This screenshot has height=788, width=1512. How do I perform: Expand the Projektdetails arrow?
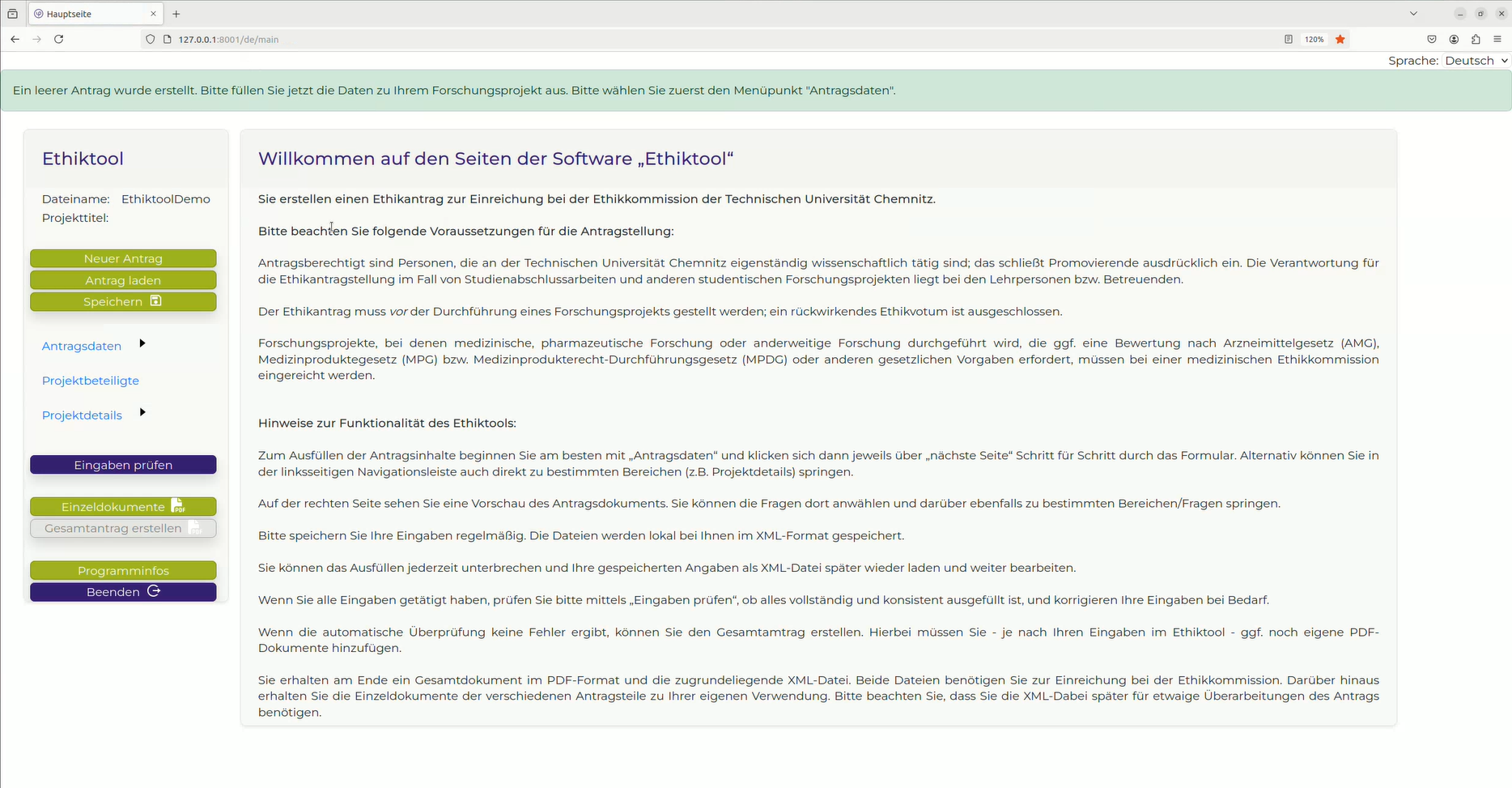click(142, 412)
